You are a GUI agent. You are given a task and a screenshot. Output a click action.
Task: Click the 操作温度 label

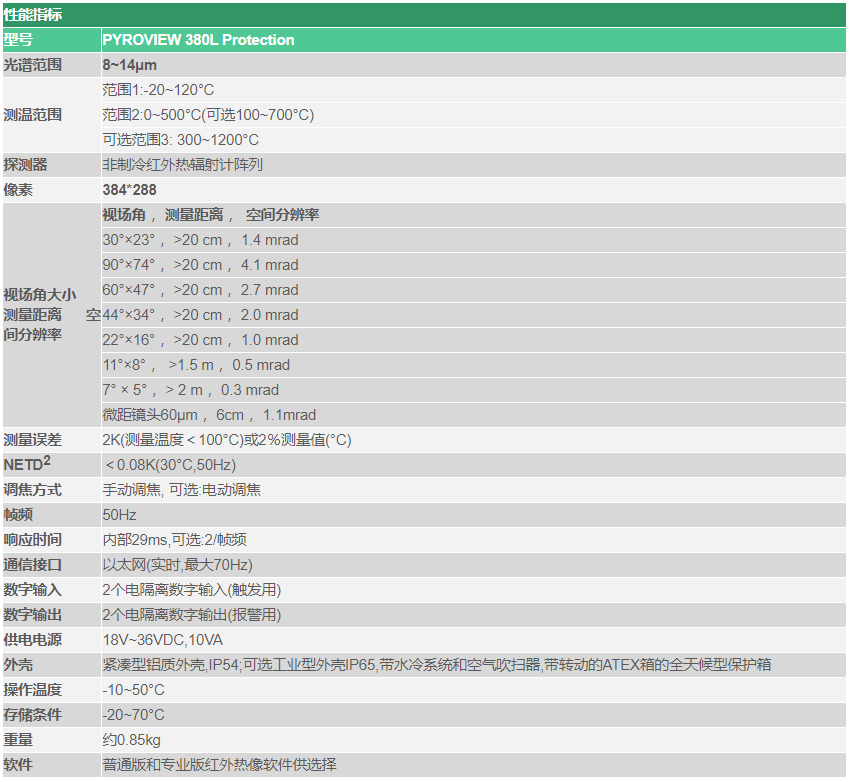33,689
